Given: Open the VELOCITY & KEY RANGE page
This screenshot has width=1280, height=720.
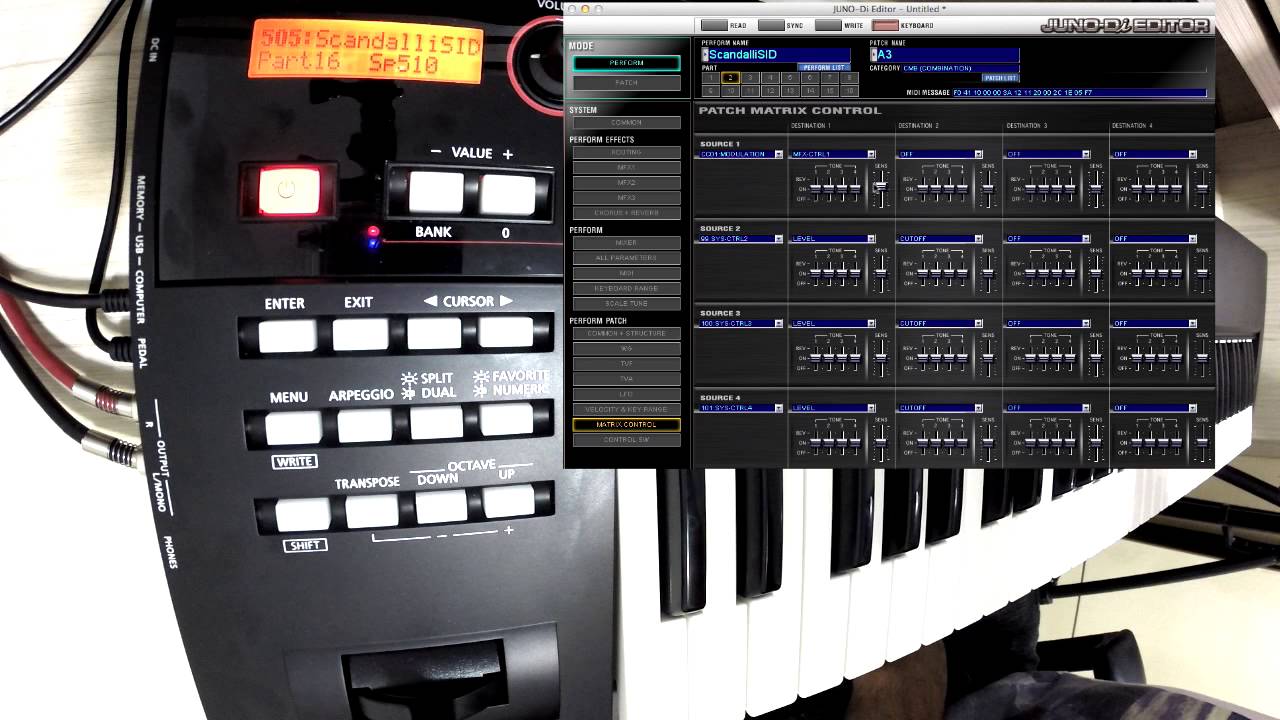Looking at the screenshot, I should point(626,409).
